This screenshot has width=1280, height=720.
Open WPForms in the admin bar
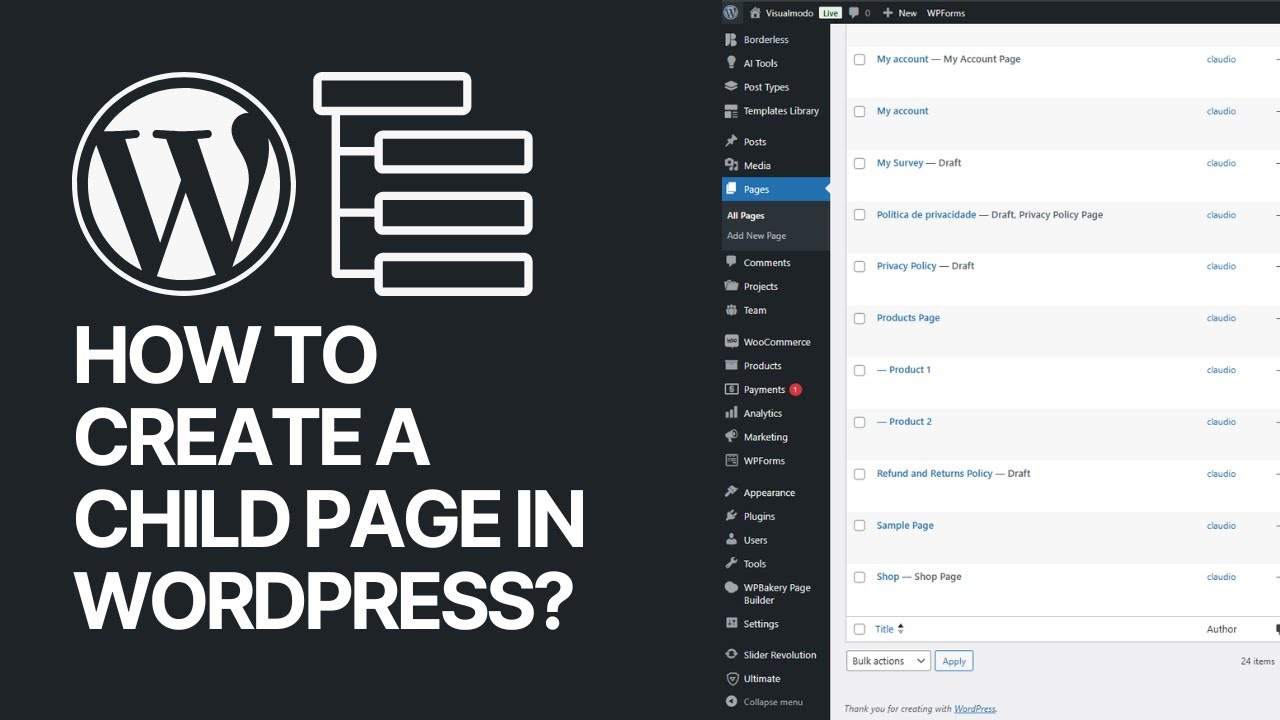coord(946,13)
